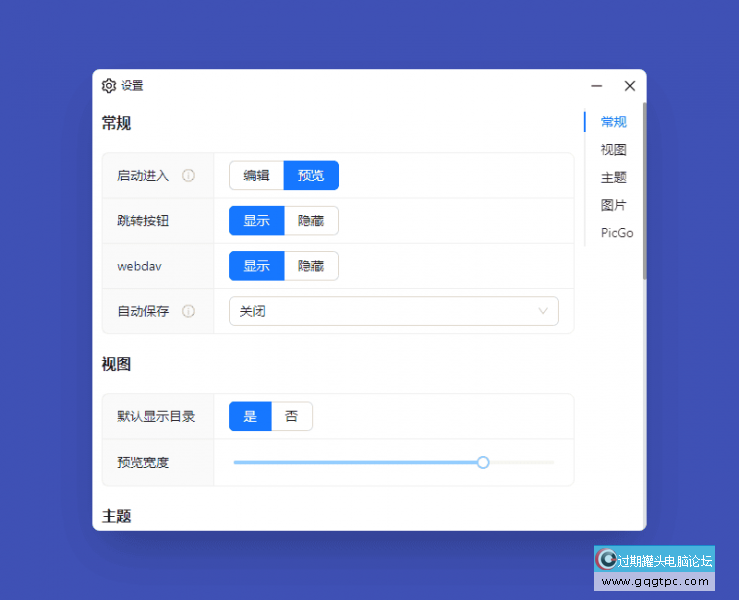Choose 否 for 默认显示目录
The width and height of the screenshot is (739, 600).
click(x=292, y=416)
